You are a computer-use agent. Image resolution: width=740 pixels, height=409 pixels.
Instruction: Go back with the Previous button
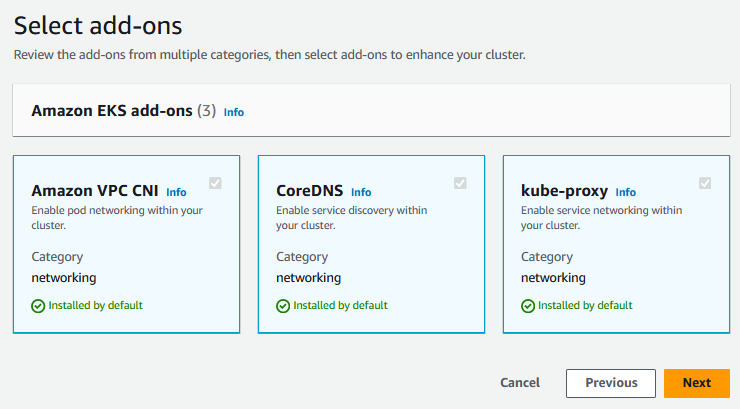(x=611, y=383)
